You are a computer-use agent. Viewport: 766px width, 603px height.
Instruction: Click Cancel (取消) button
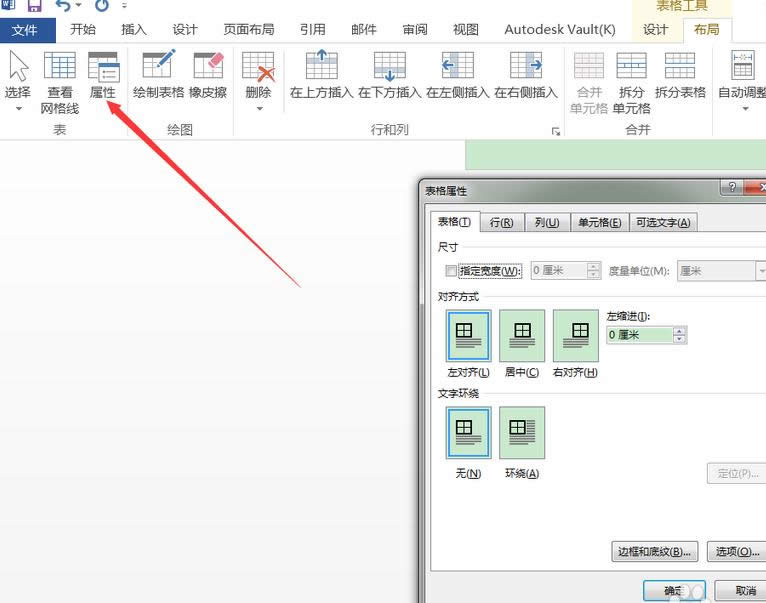(x=741, y=591)
